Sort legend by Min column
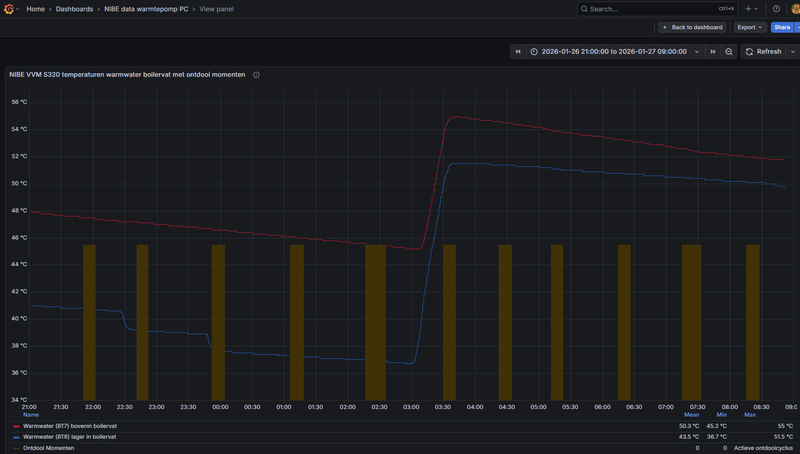 point(721,415)
